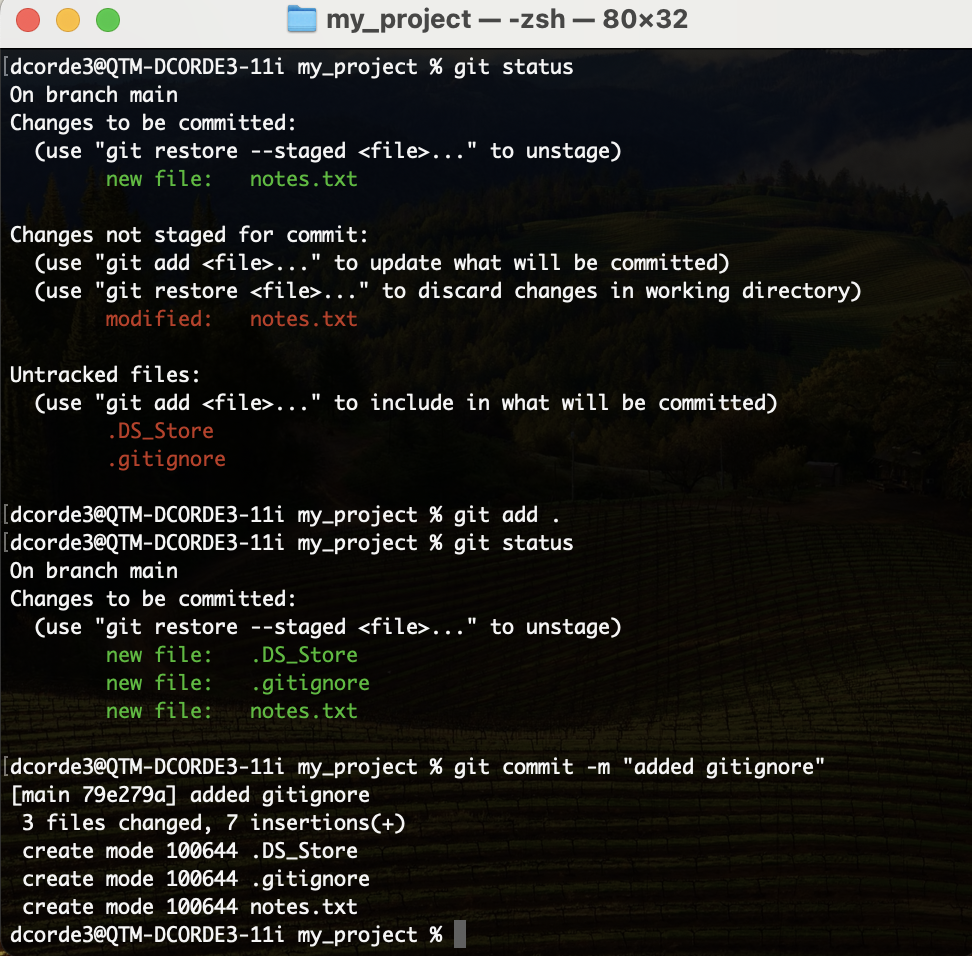Click the window title text 'my_project — -zsh — 80×32'
The image size is (972, 956).
coord(506,19)
